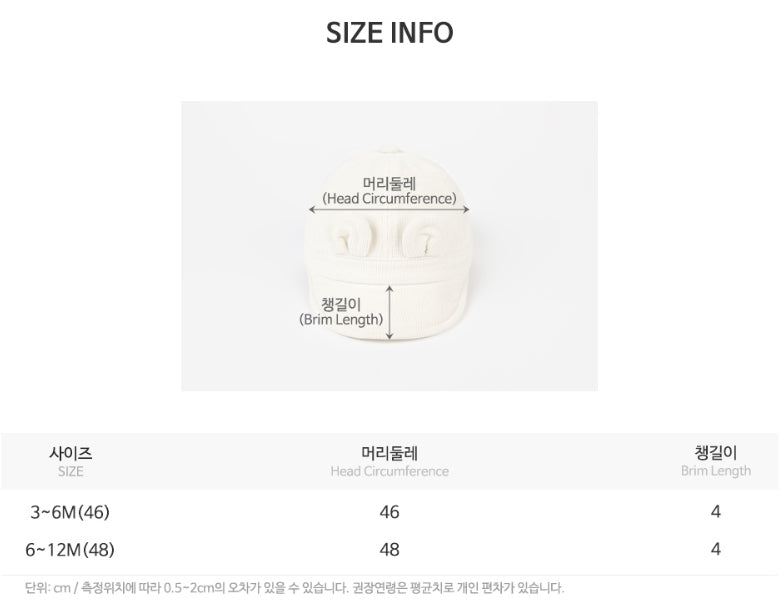Screen dimensions: 780x606
Task: Click the Brim Length column header in table
Action: pyautogui.click(x=715, y=461)
